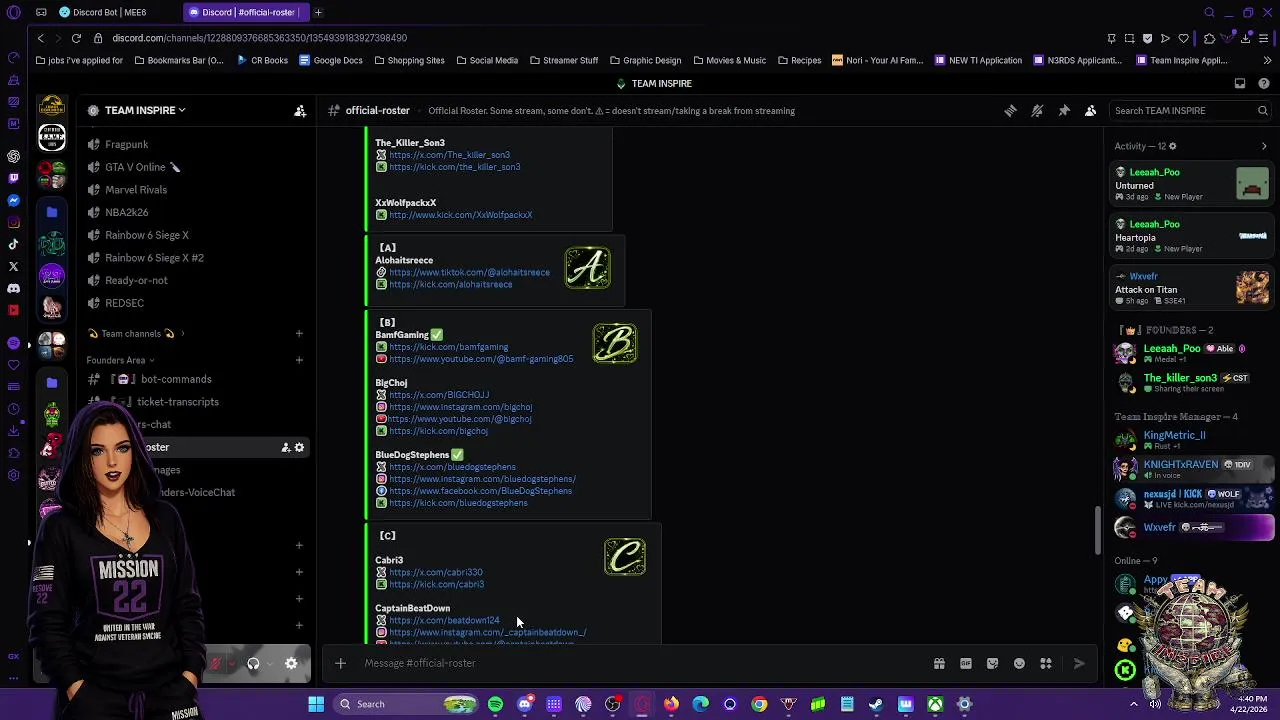This screenshot has height=720, width=1280.
Task: Search TEAM INSPIRE field
Action: [x=1190, y=111]
